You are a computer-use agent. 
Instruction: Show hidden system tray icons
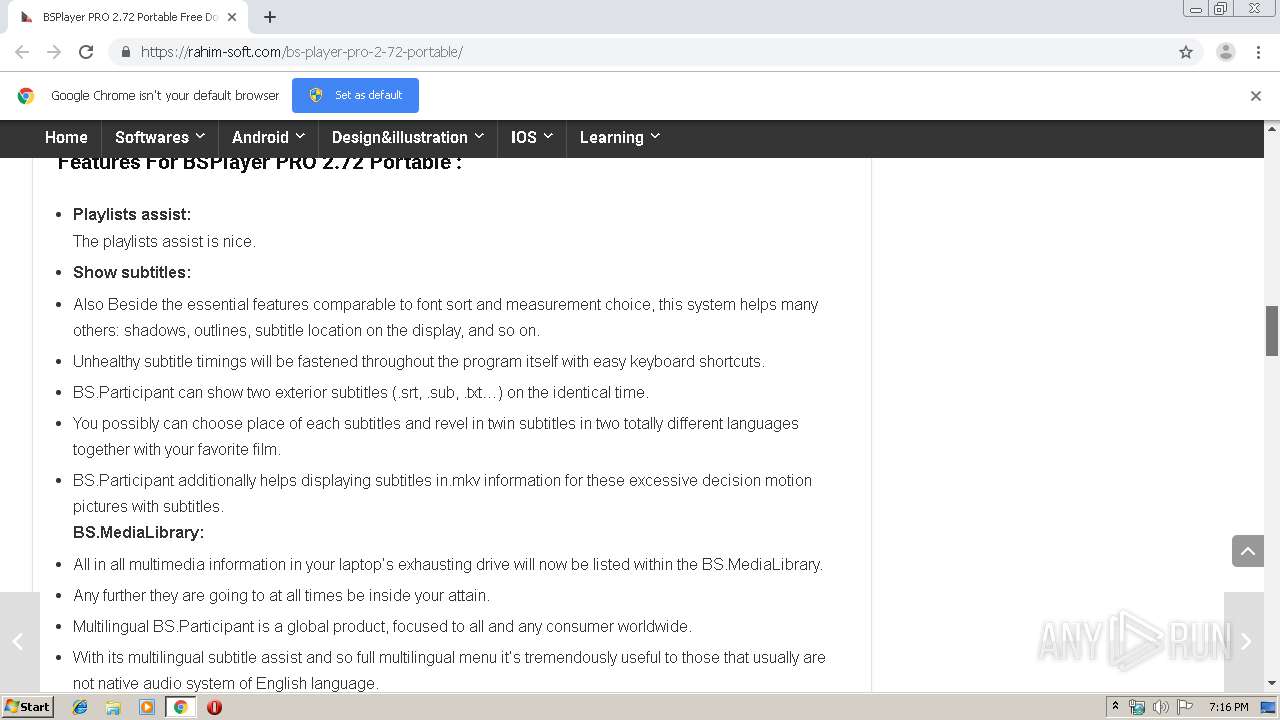pyautogui.click(x=1115, y=707)
